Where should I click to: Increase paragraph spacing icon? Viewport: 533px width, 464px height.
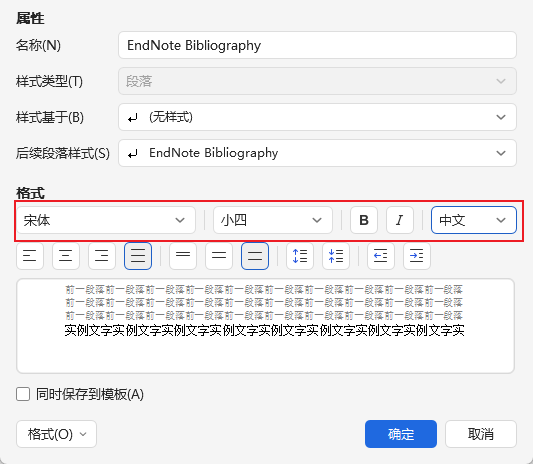(300, 256)
